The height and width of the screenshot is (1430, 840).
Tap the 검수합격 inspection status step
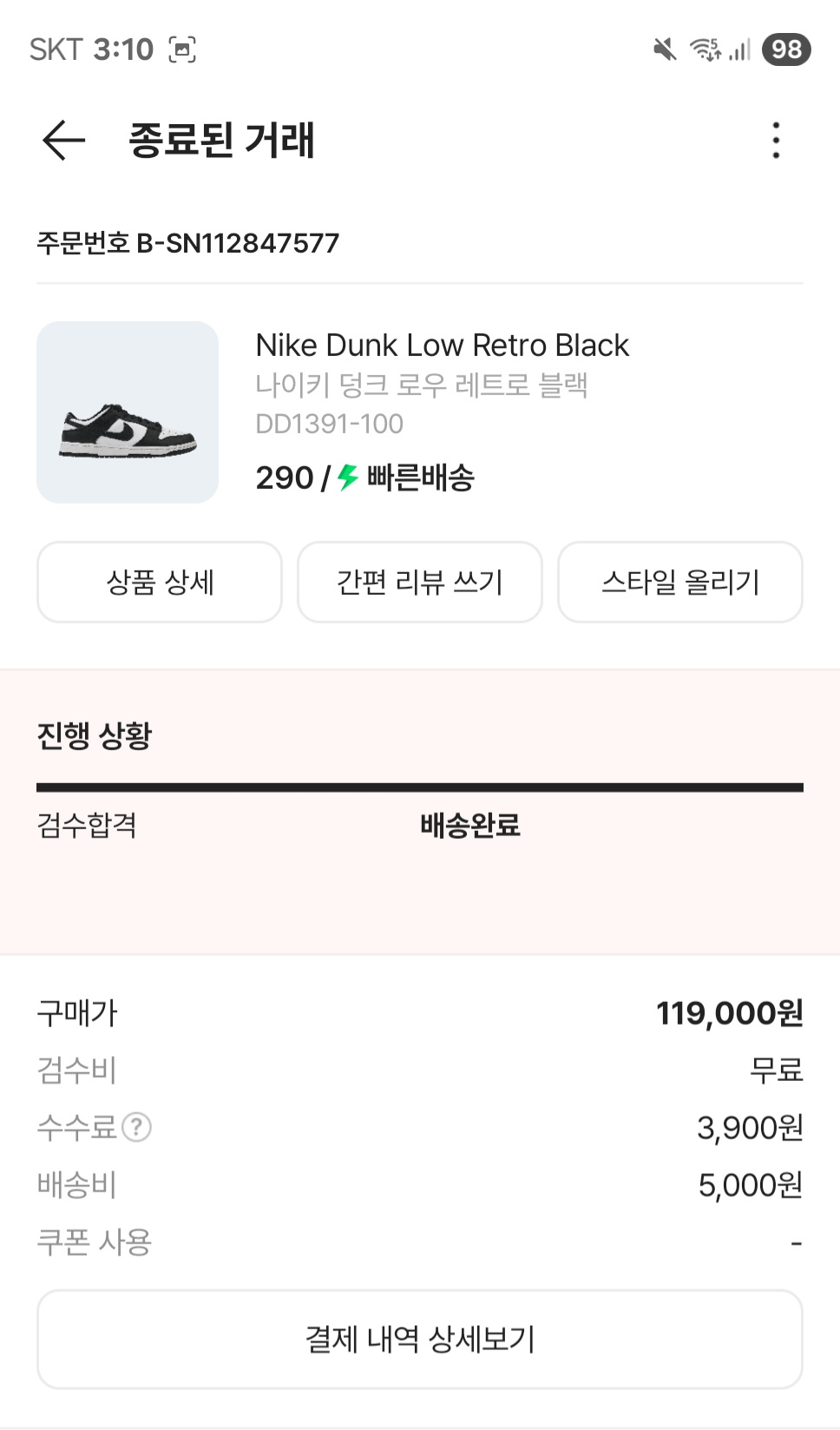87,825
